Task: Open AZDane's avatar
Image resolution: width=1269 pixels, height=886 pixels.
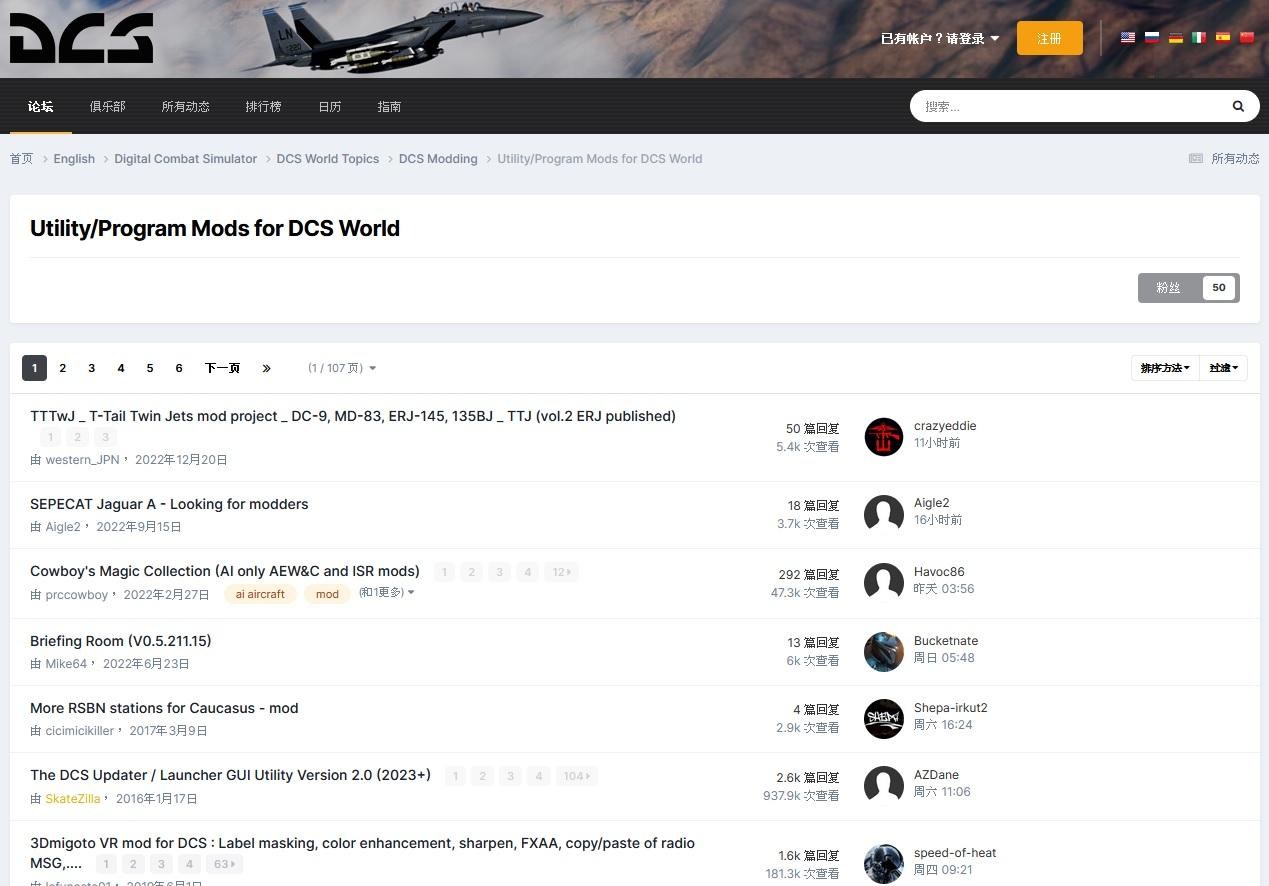Action: point(884,785)
